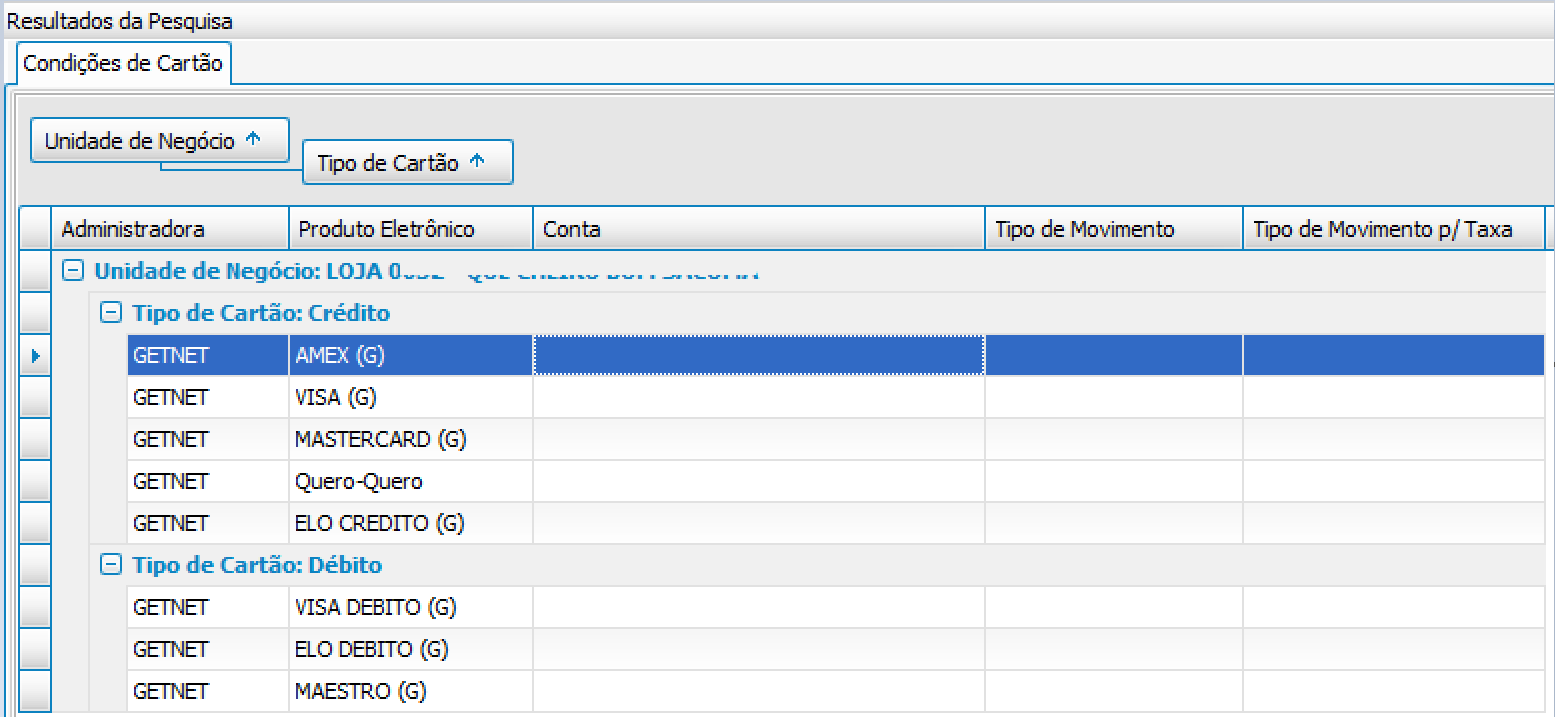Click GETNET cell in the ELO DEBITO (G) row
This screenshot has height=717, width=1555.
coord(208,649)
